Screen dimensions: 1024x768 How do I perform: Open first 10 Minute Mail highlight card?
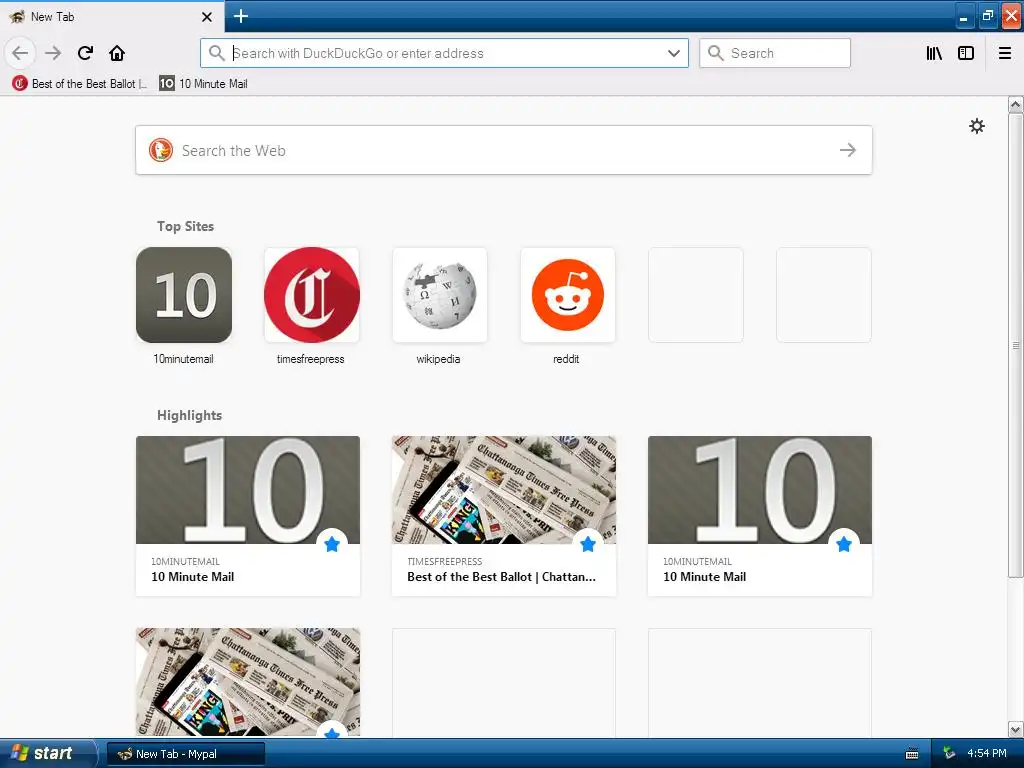[248, 516]
